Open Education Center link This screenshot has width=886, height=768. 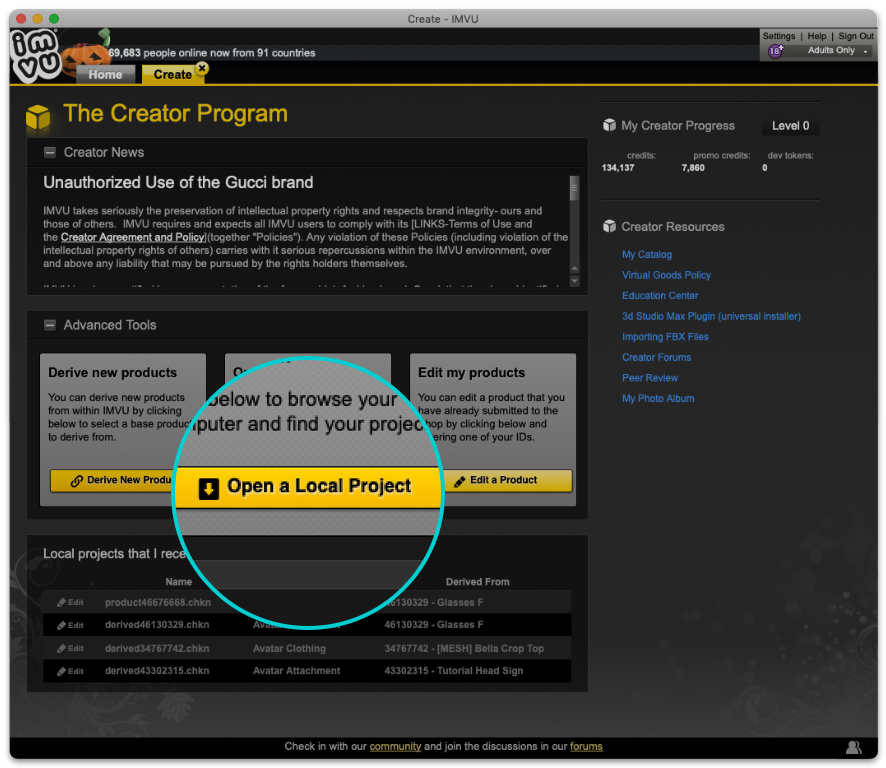(x=660, y=295)
